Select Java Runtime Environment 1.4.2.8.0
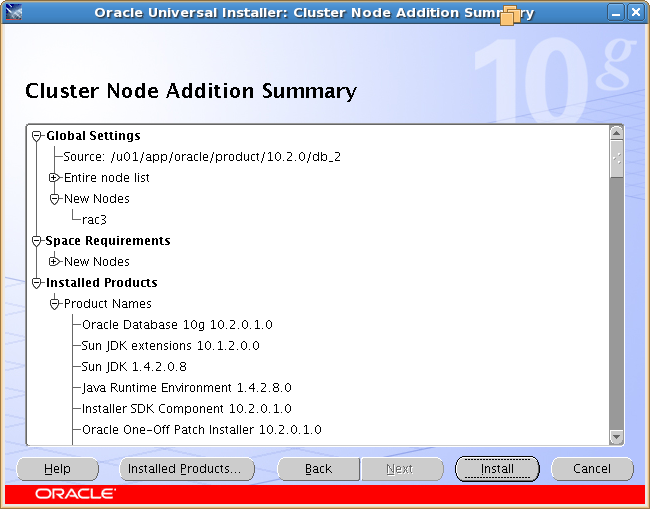The width and height of the screenshot is (650, 509). [187, 388]
